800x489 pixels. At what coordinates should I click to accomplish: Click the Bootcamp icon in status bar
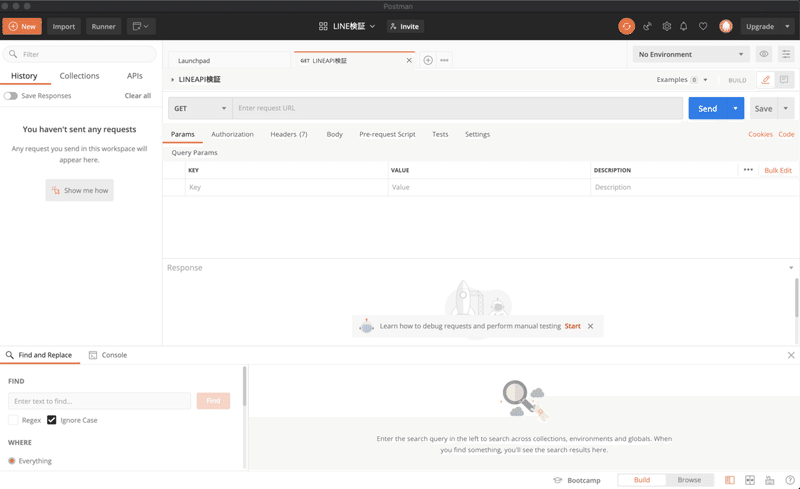[x=558, y=480]
